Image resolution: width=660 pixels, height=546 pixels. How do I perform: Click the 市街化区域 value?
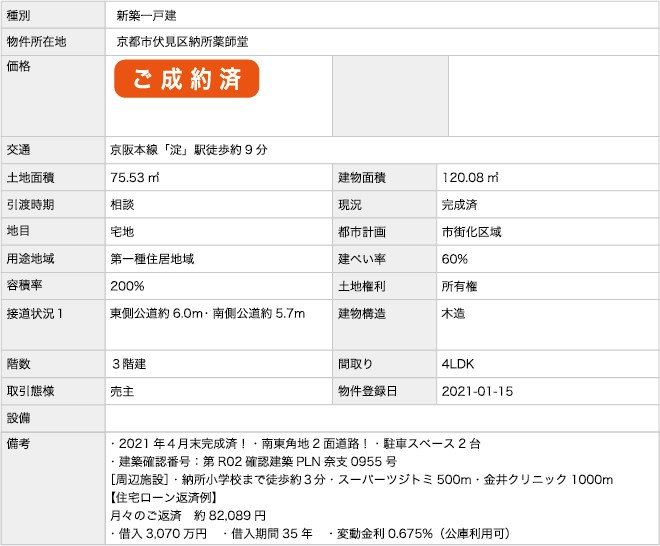click(471, 232)
